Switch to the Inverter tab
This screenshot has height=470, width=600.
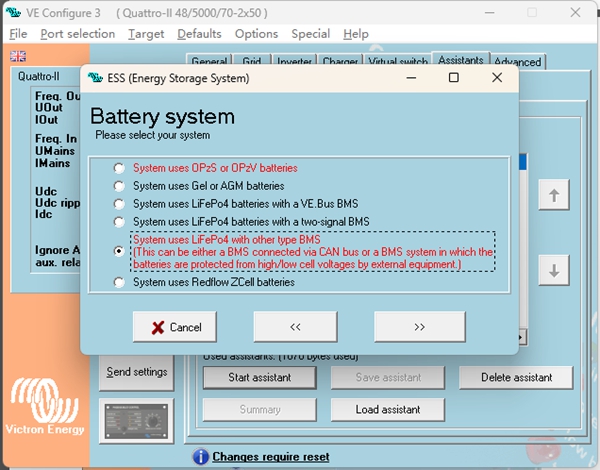coord(294,61)
